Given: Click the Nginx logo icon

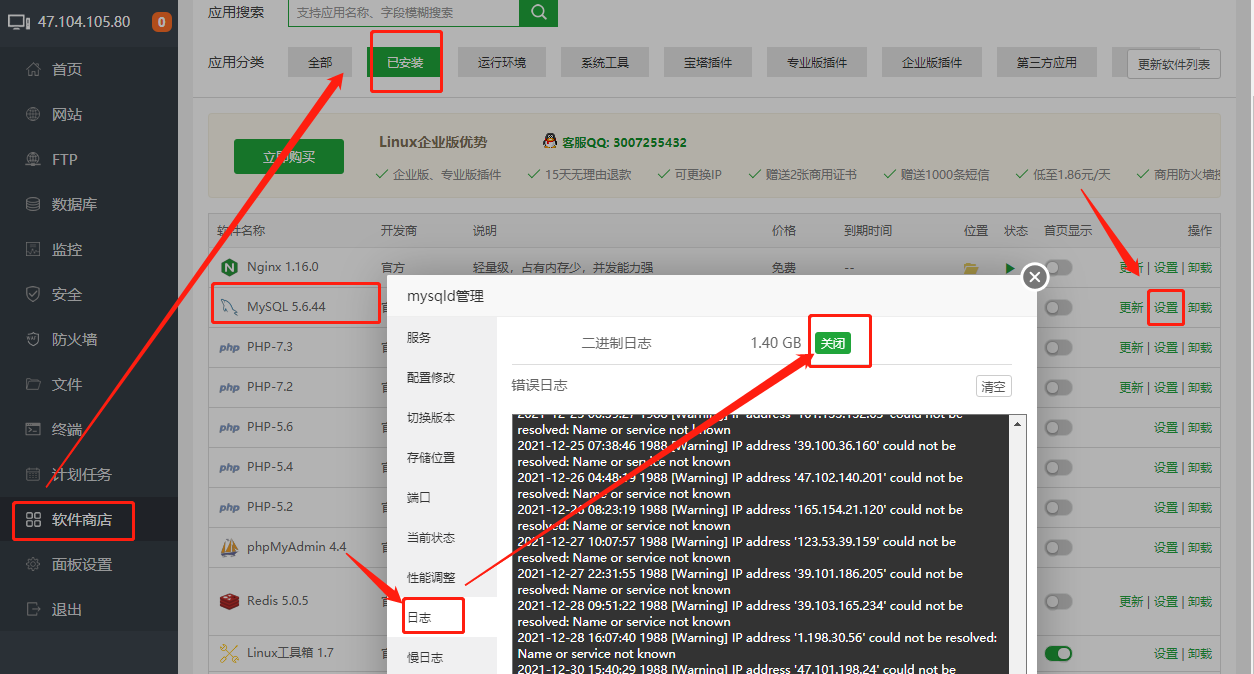Looking at the screenshot, I should coord(229,267).
